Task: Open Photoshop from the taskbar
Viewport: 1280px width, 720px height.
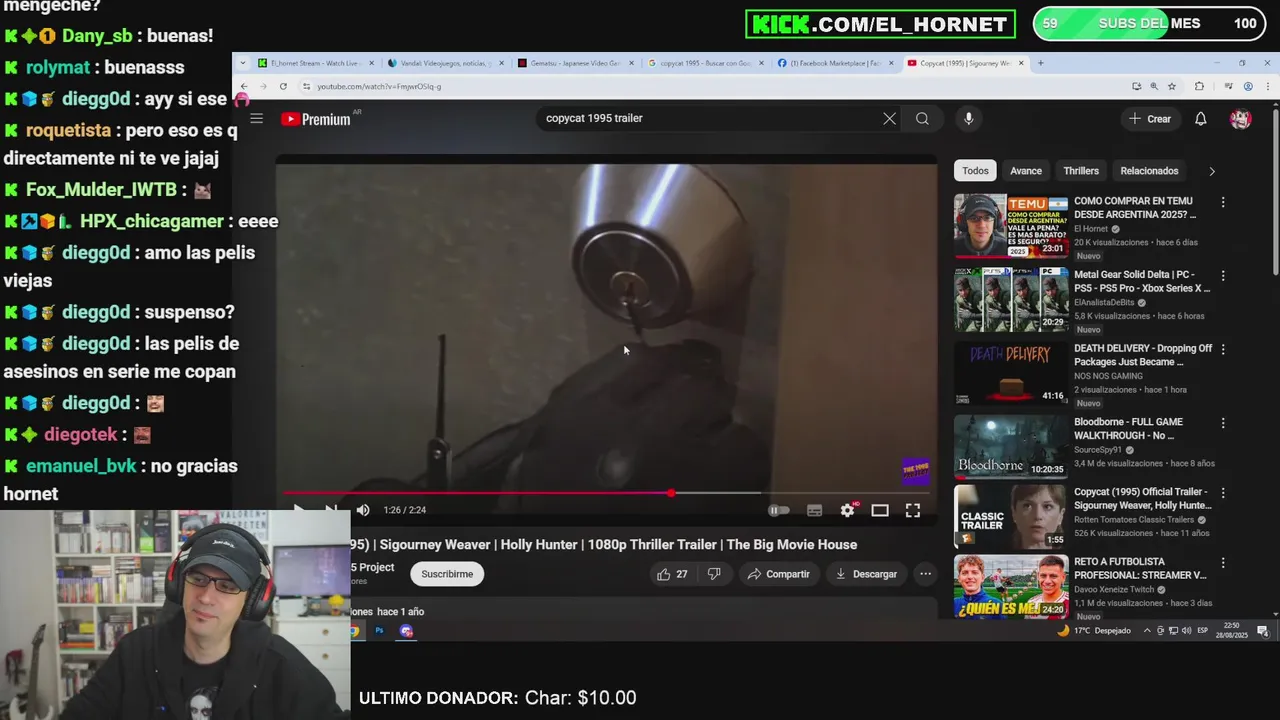Action: click(x=379, y=631)
